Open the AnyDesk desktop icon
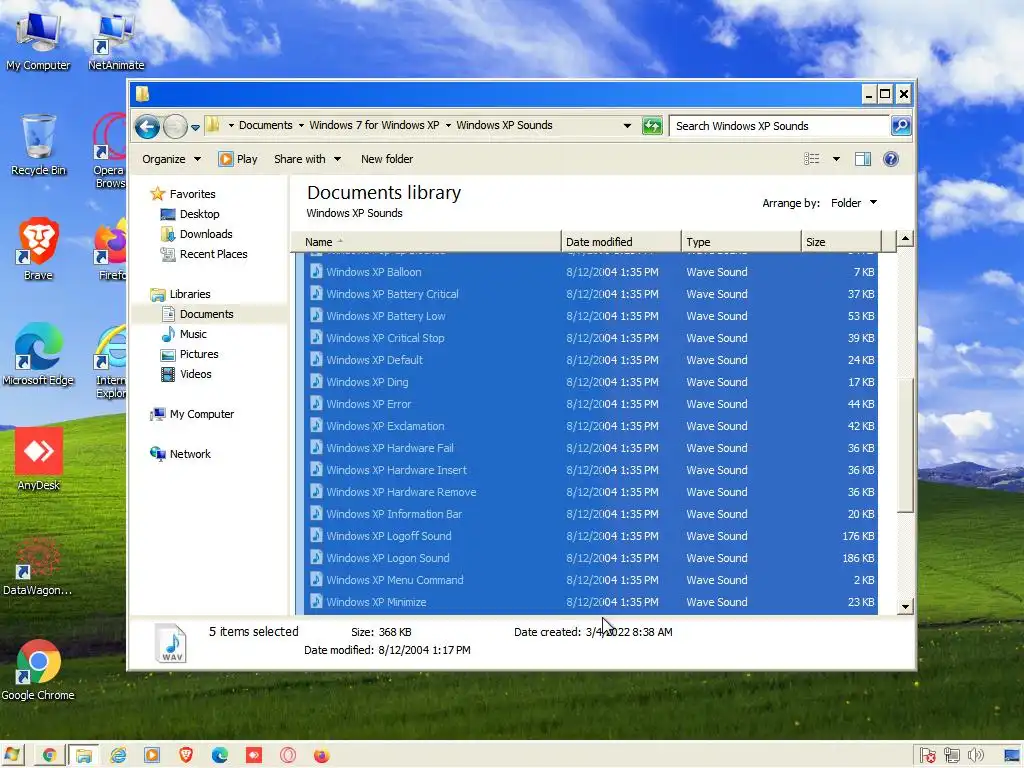Image resolution: width=1024 pixels, height=768 pixels. pyautogui.click(x=39, y=459)
